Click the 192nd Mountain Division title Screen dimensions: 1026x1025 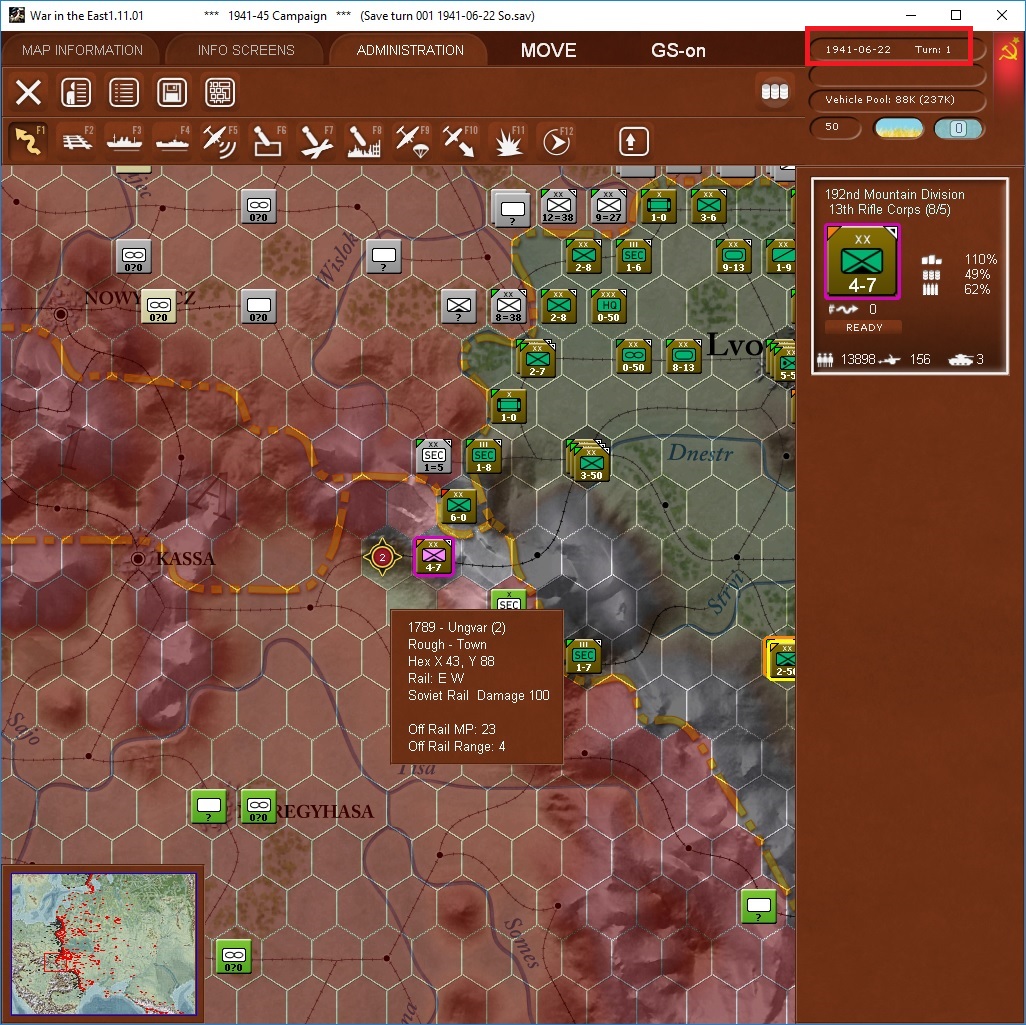point(894,194)
